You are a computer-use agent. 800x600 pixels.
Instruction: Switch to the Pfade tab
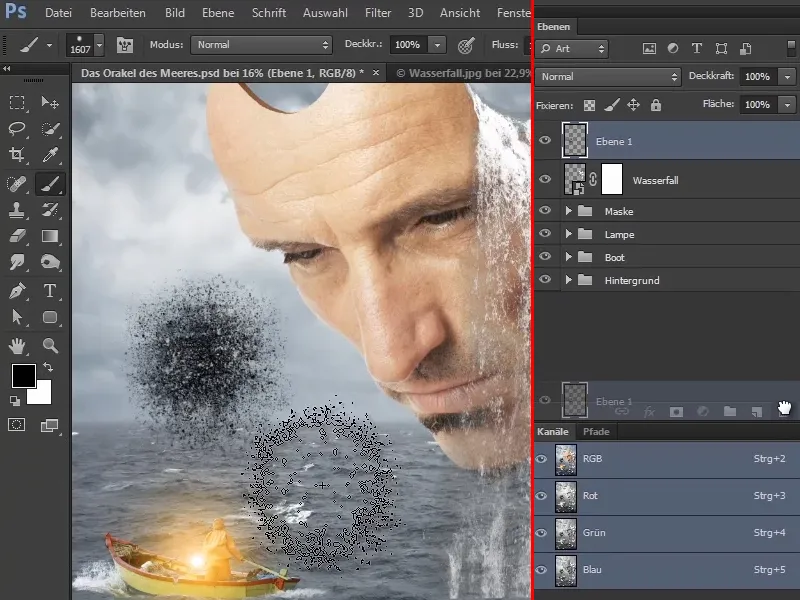coord(596,432)
